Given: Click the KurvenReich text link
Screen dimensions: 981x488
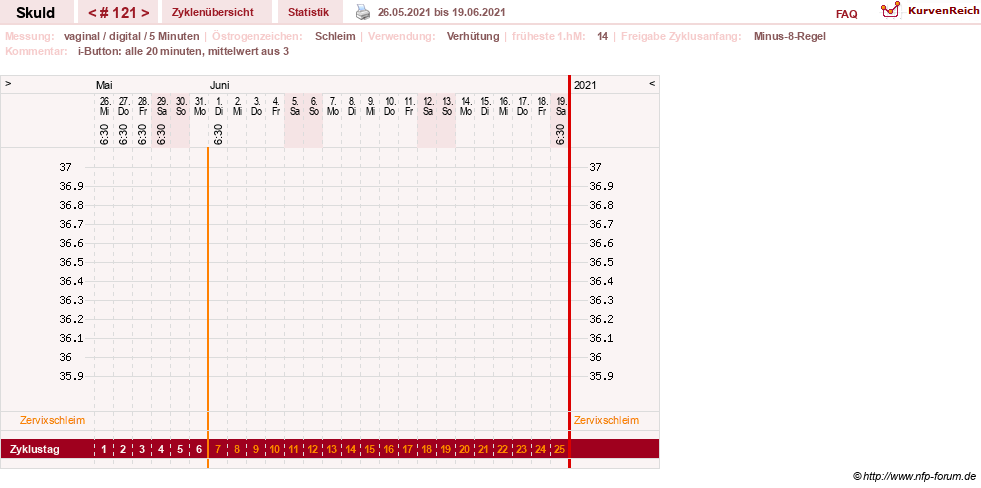Looking at the screenshot, I should (943, 10).
